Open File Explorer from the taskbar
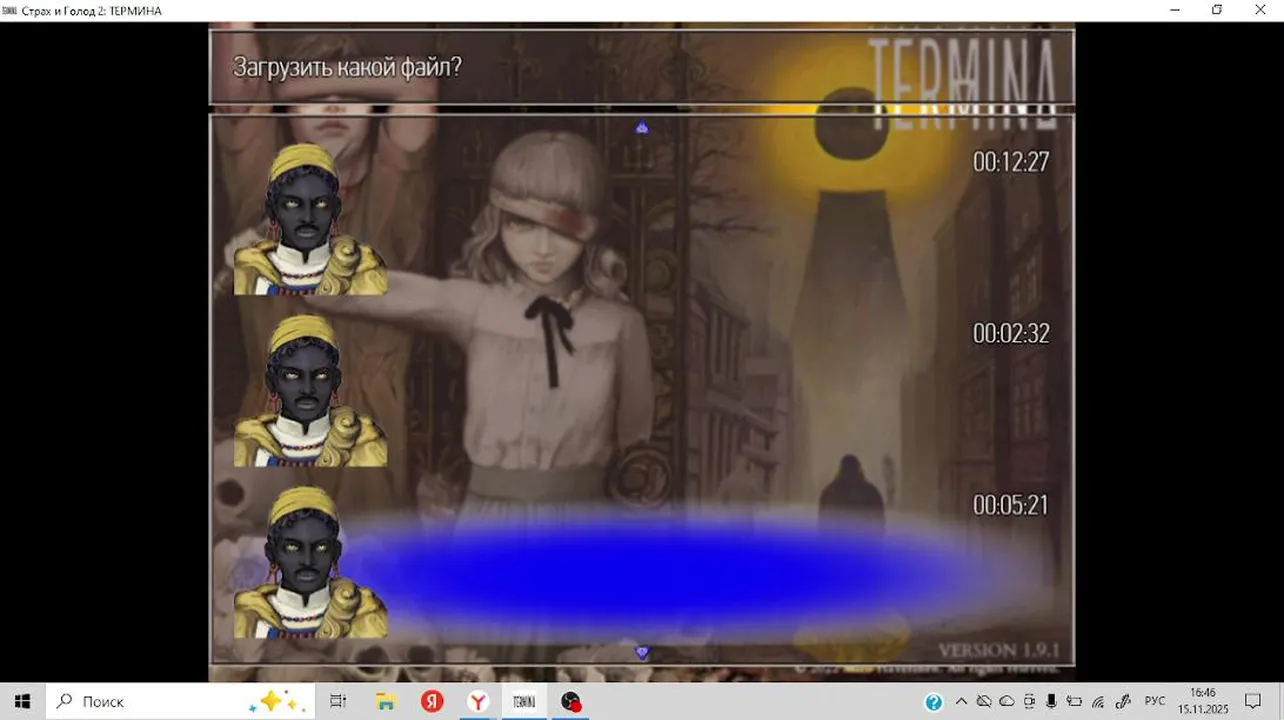The width and height of the screenshot is (1284, 720). [385, 701]
